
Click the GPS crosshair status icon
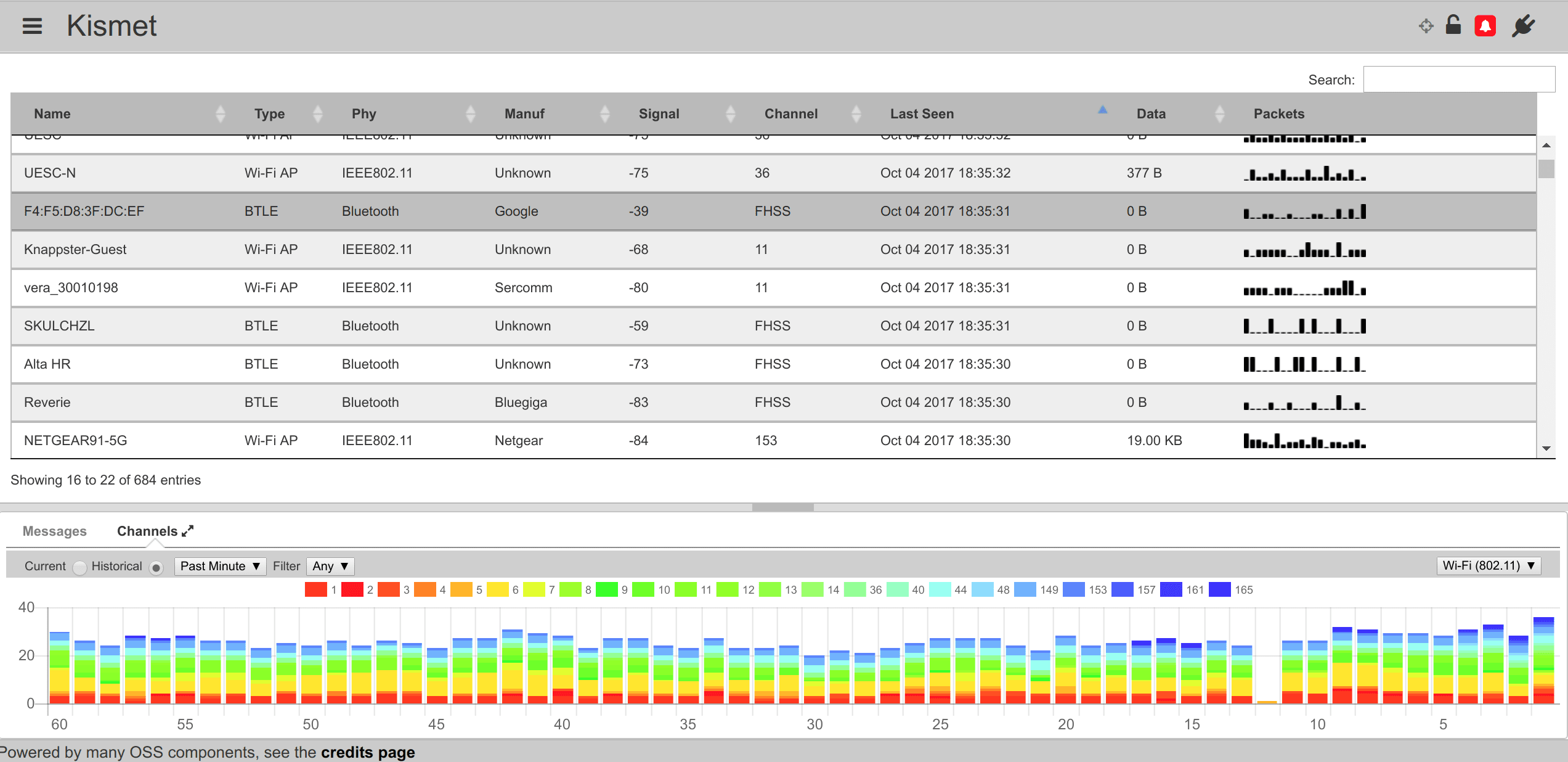click(1426, 26)
